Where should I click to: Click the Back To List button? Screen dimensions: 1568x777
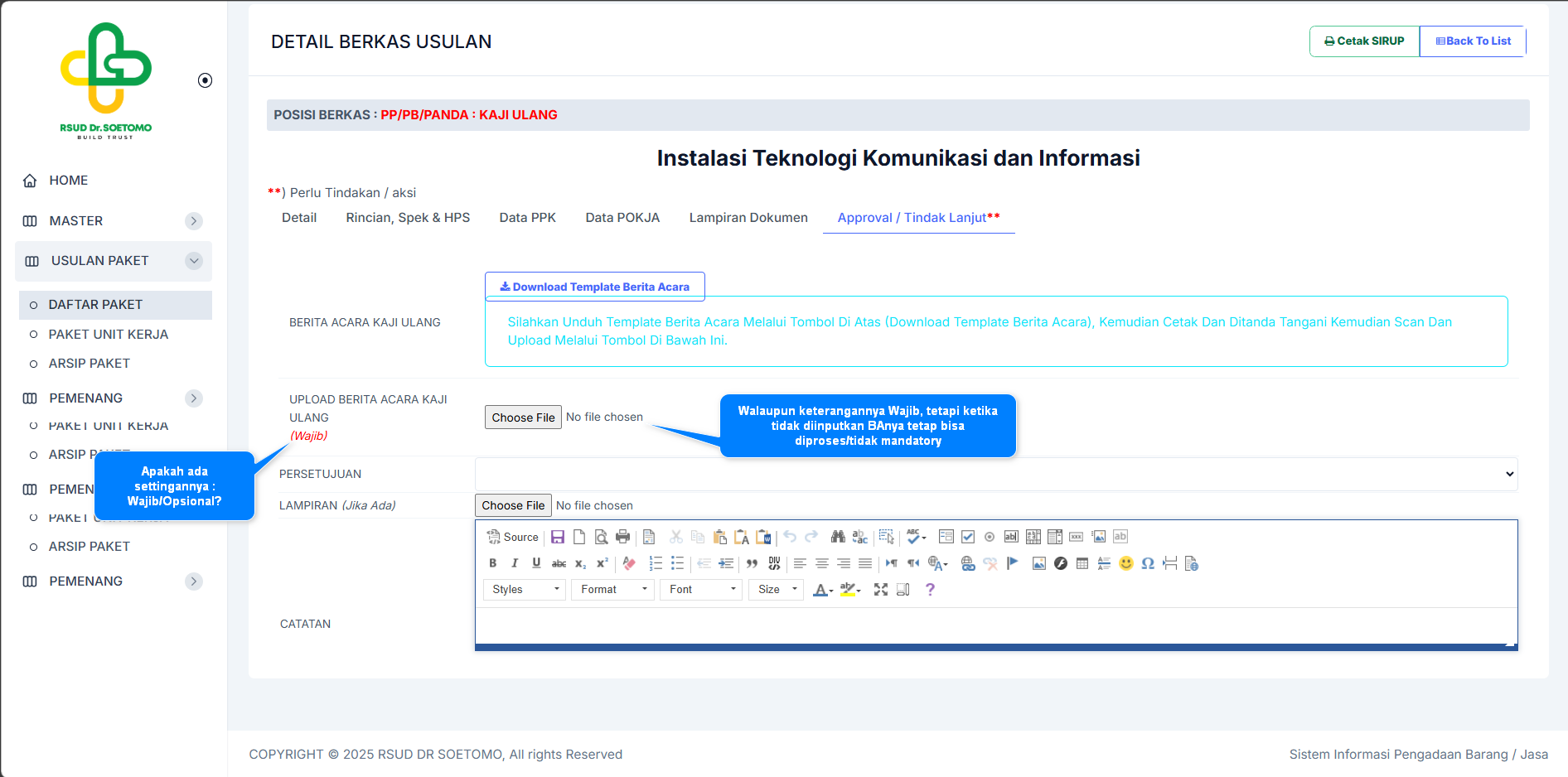[x=1473, y=41]
